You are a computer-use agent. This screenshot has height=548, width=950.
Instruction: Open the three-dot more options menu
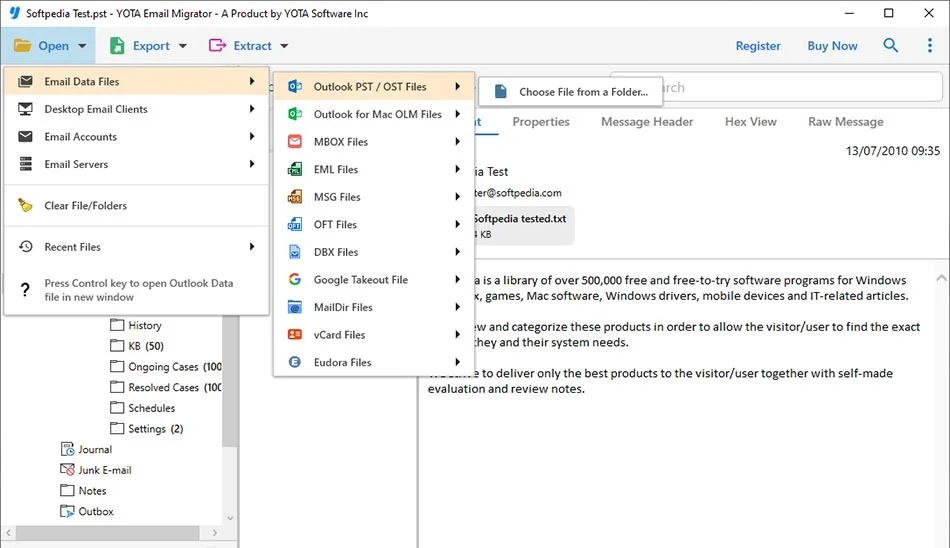[x=930, y=45]
